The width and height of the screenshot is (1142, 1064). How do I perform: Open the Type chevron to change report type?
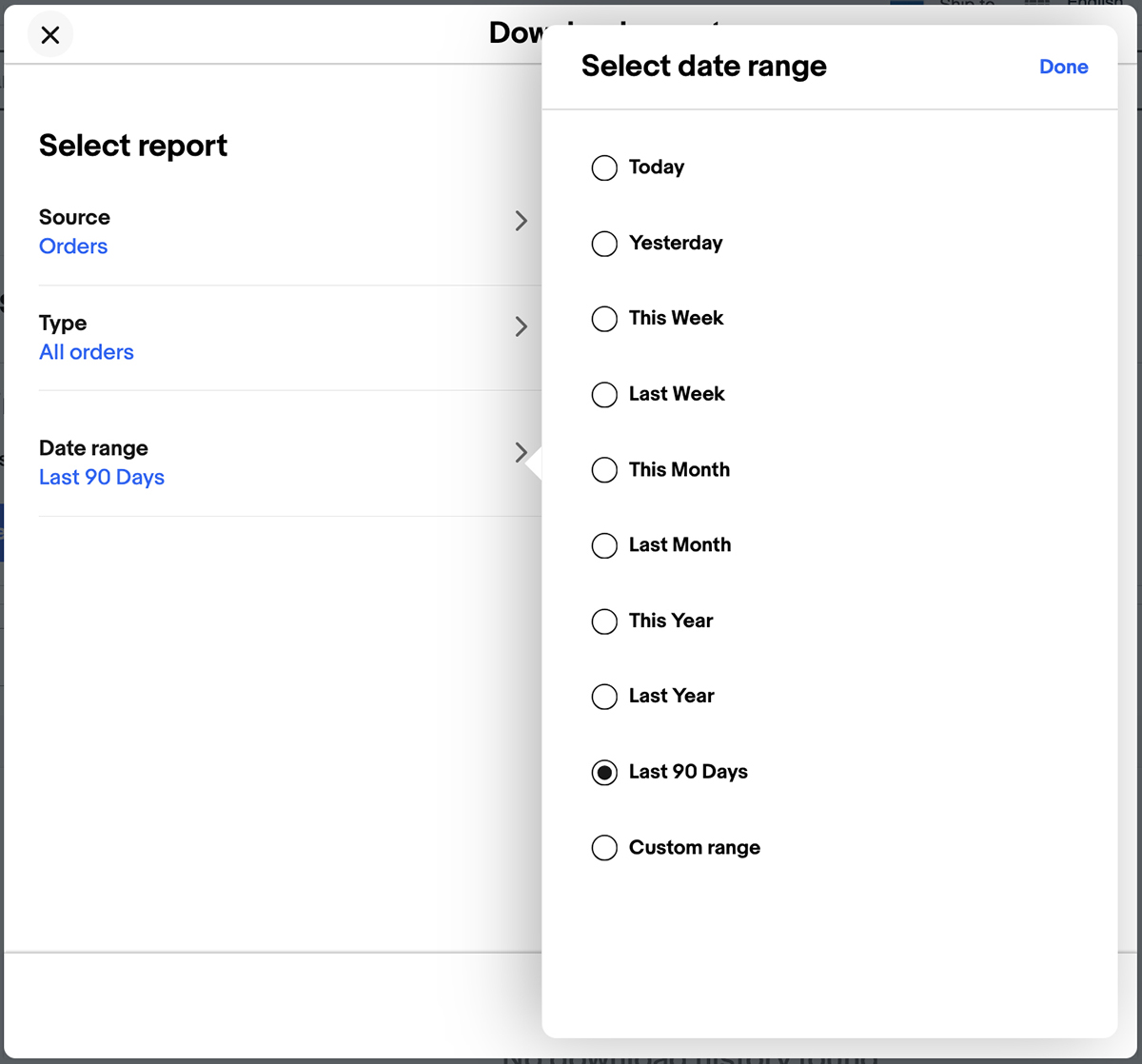tap(522, 326)
